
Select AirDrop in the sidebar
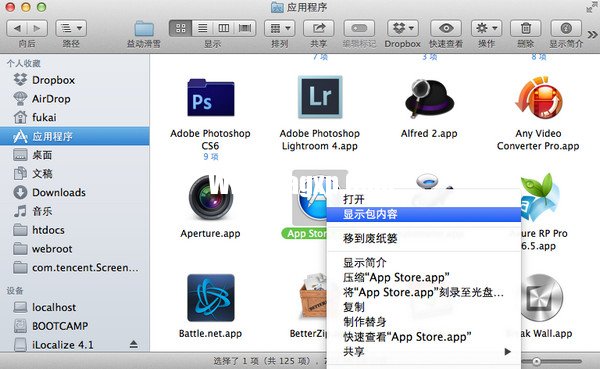coord(75,99)
